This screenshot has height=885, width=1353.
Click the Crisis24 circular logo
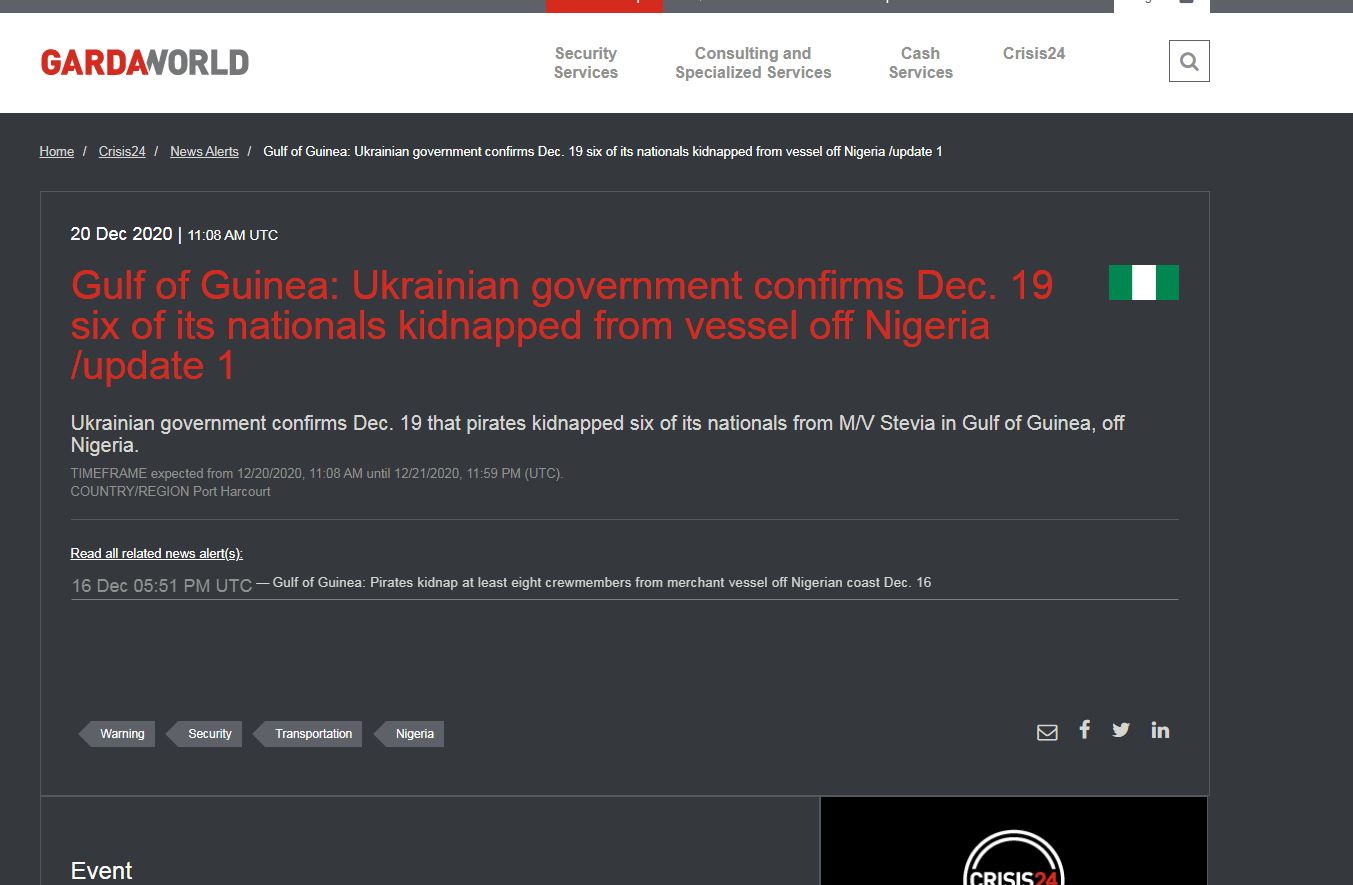[x=1013, y=860]
